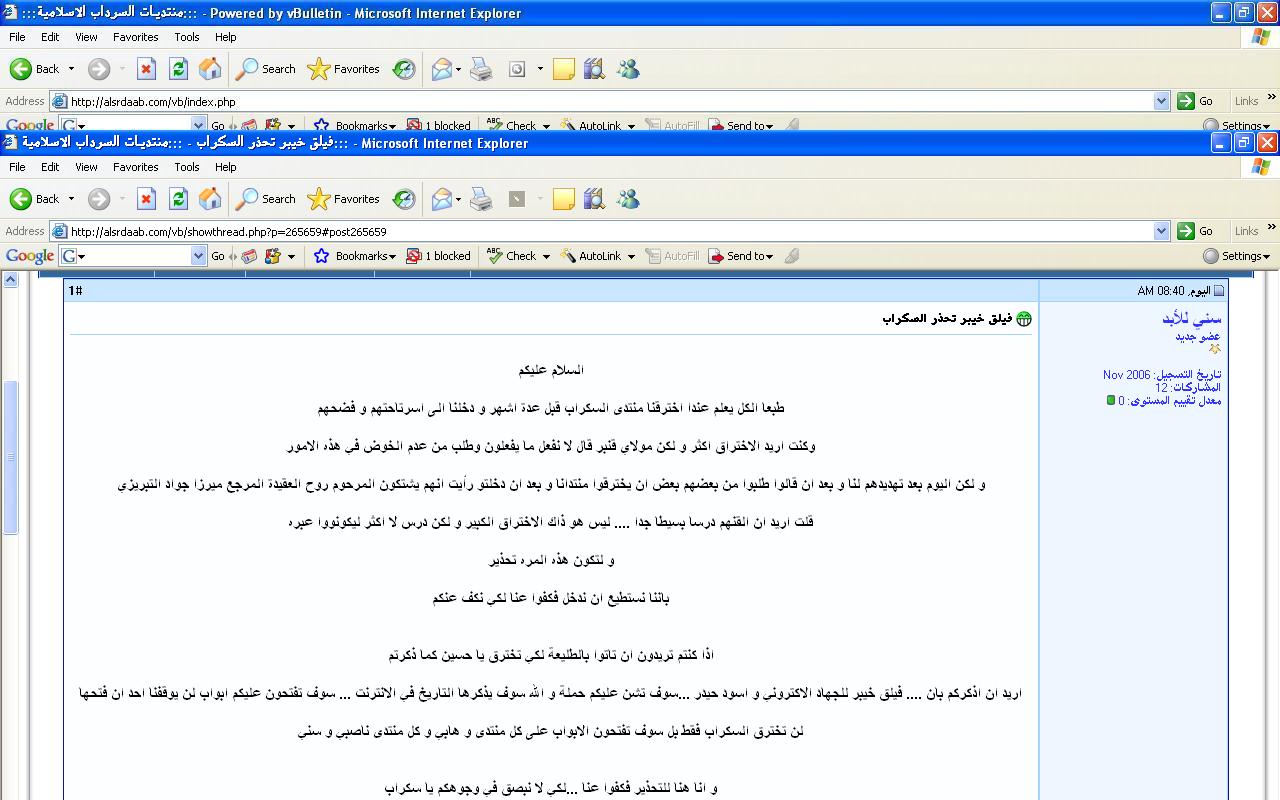Refresh the rear index.php window
Viewport: 1280px width, 800px height.
178,69
